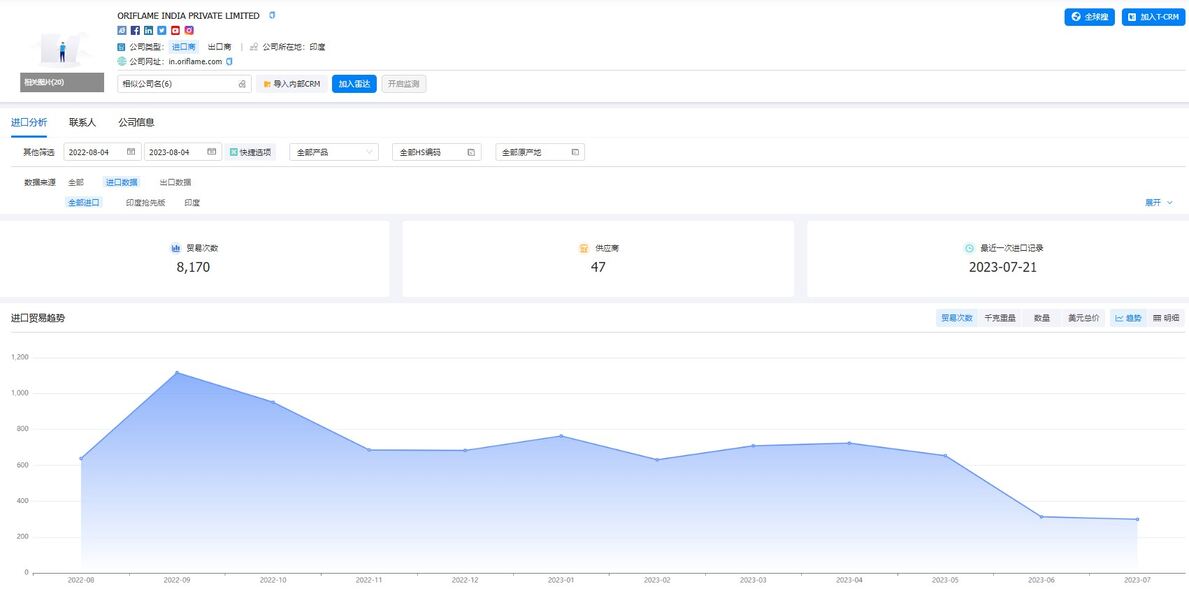Open the 快捷选项 quick options

point(250,152)
